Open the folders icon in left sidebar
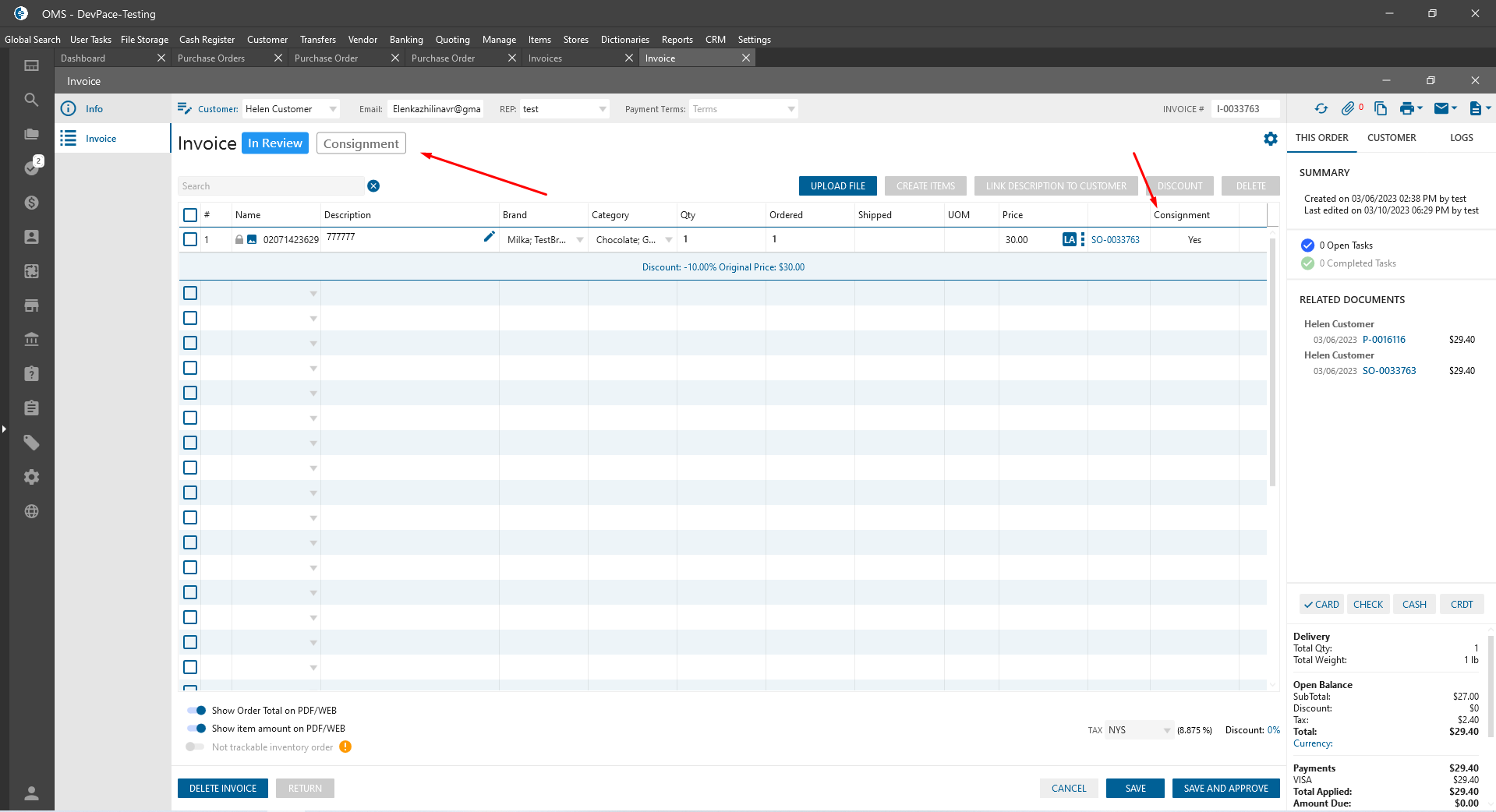This screenshot has width=1496, height=812. coord(31,134)
